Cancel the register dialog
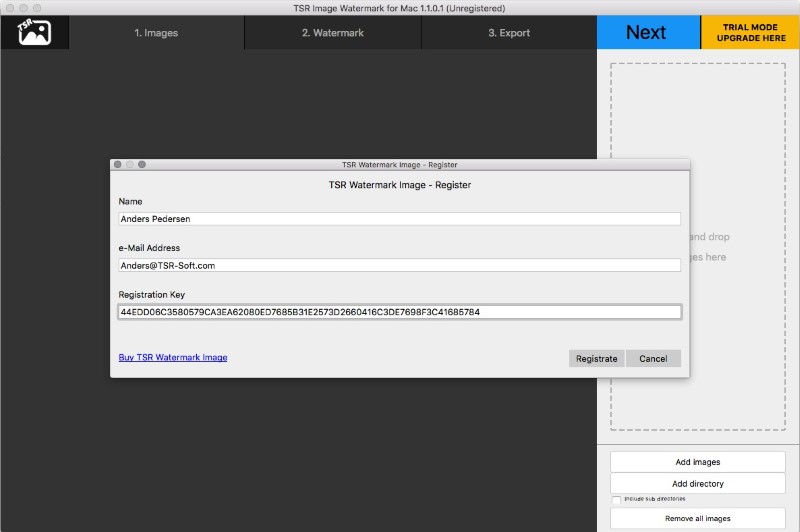Viewport: 800px width, 532px height. 653,359
